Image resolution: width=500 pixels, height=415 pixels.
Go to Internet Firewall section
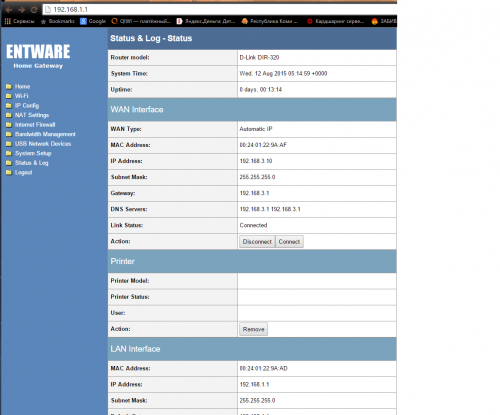[x=35, y=125]
